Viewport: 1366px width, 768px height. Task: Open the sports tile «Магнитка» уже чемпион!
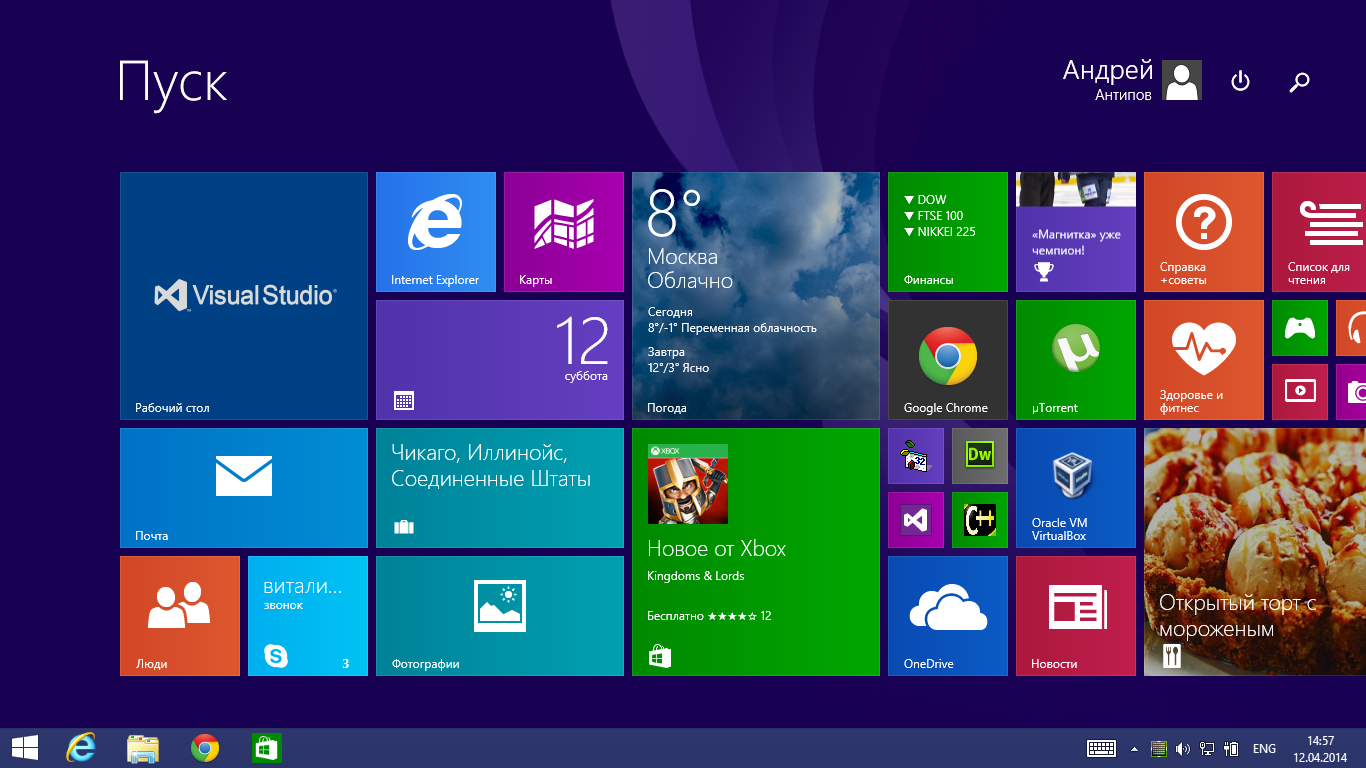click(1076, 232)
